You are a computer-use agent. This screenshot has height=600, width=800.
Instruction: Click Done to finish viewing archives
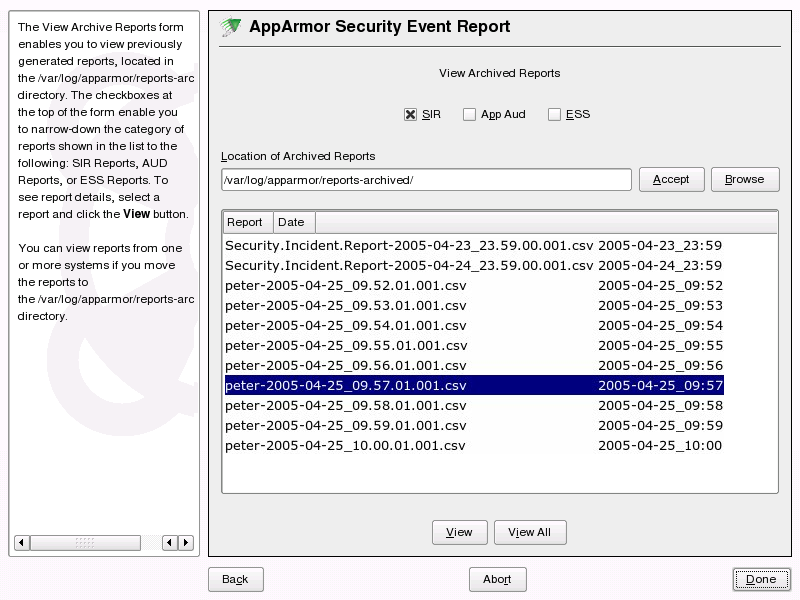(x=761, y=579)
